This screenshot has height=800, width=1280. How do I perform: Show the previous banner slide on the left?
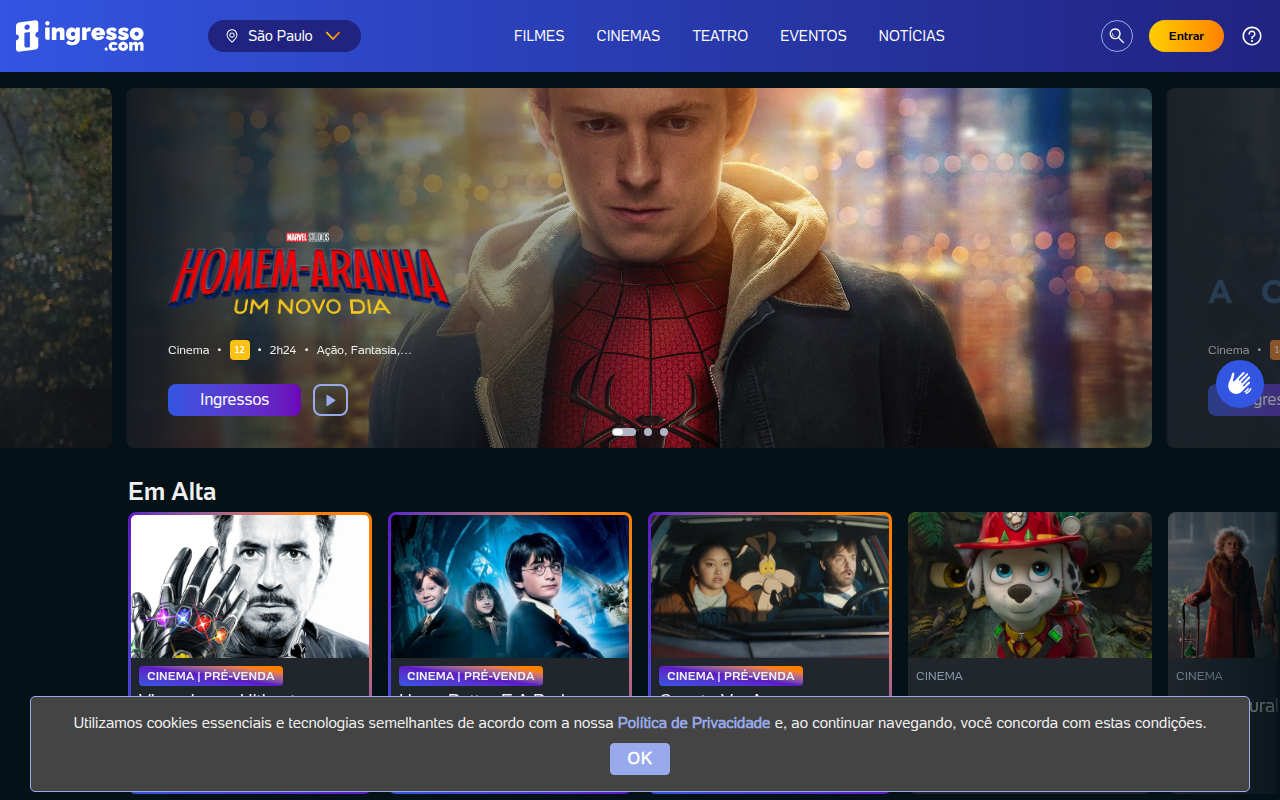coord(56,268)
